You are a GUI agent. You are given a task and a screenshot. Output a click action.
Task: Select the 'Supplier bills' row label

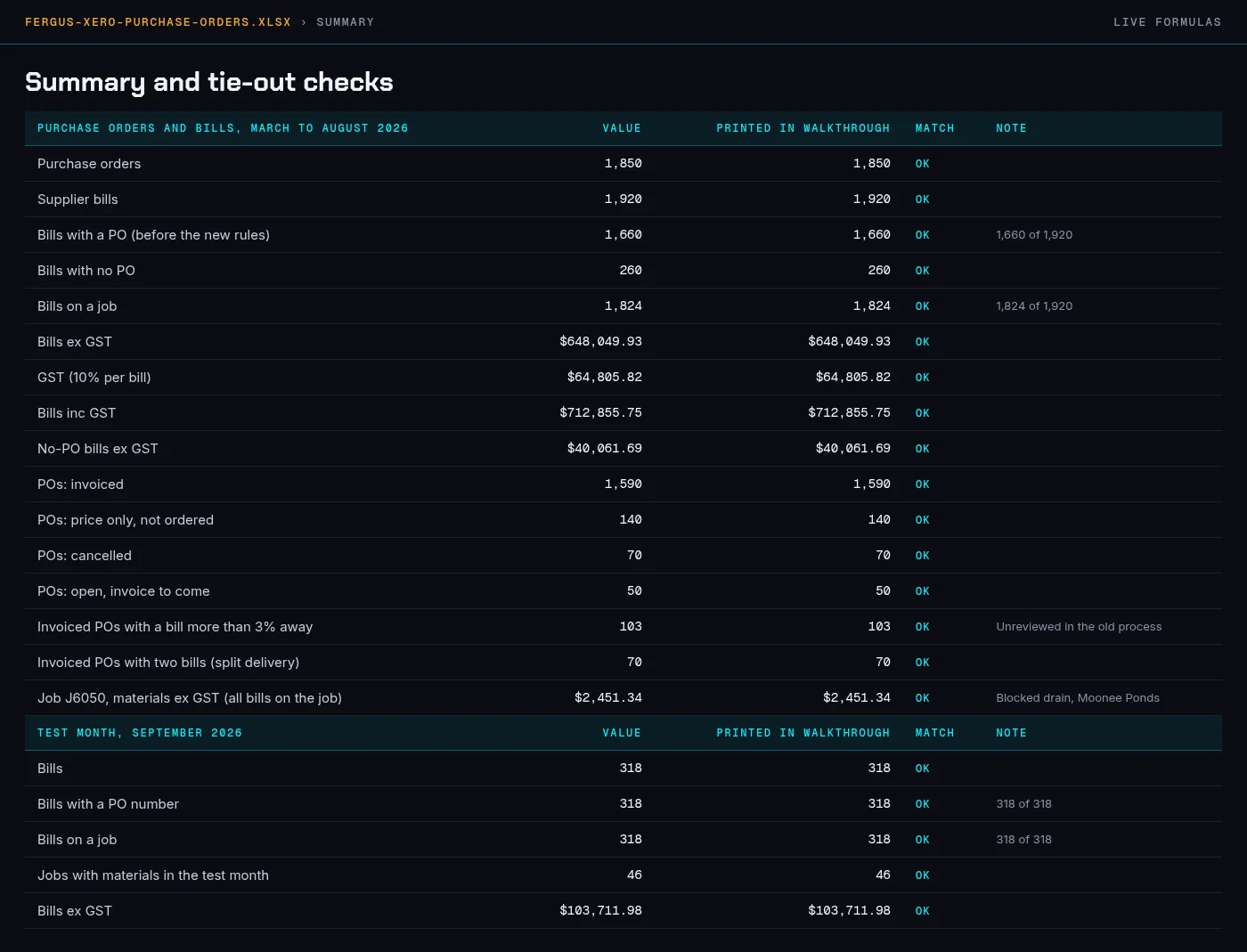[x=77, y=199]
